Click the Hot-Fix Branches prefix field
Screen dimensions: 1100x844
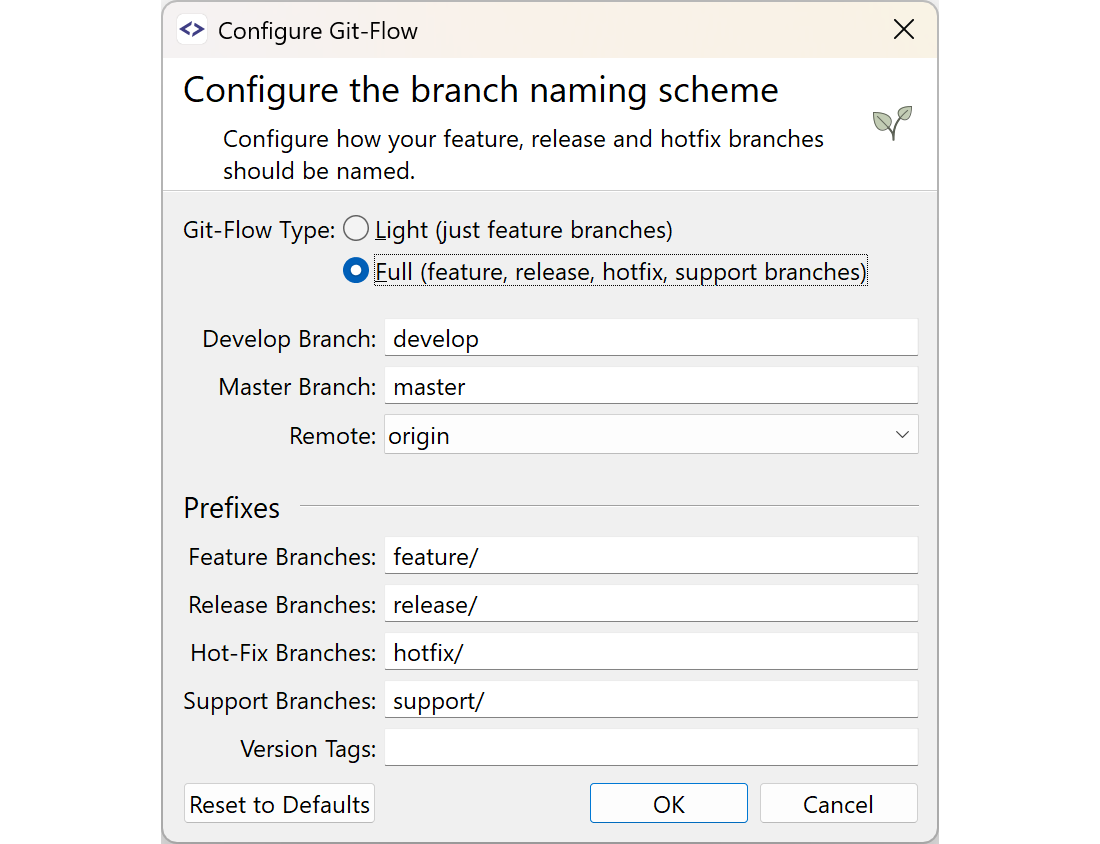[x=650, y=651]
